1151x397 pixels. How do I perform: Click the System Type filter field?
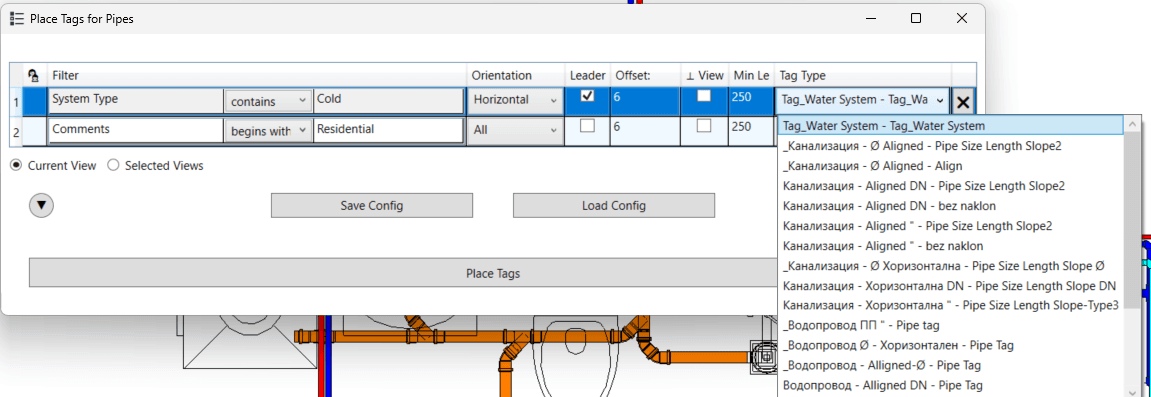pyautogui.click(x=136, y=101)
